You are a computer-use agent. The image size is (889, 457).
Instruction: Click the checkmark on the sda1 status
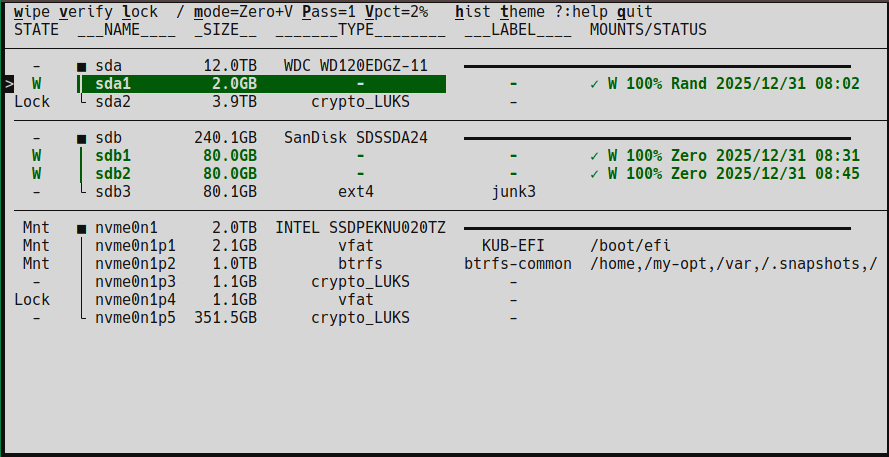(595, 84)
